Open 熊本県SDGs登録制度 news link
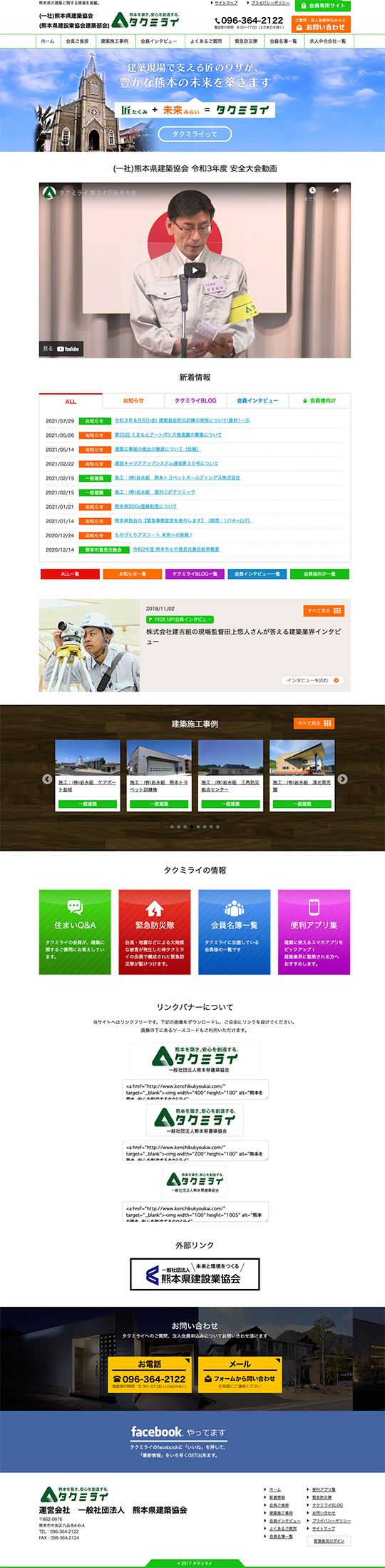Image resolution: width=385 pixels, height=1568 pixels. tap(145, 507)
